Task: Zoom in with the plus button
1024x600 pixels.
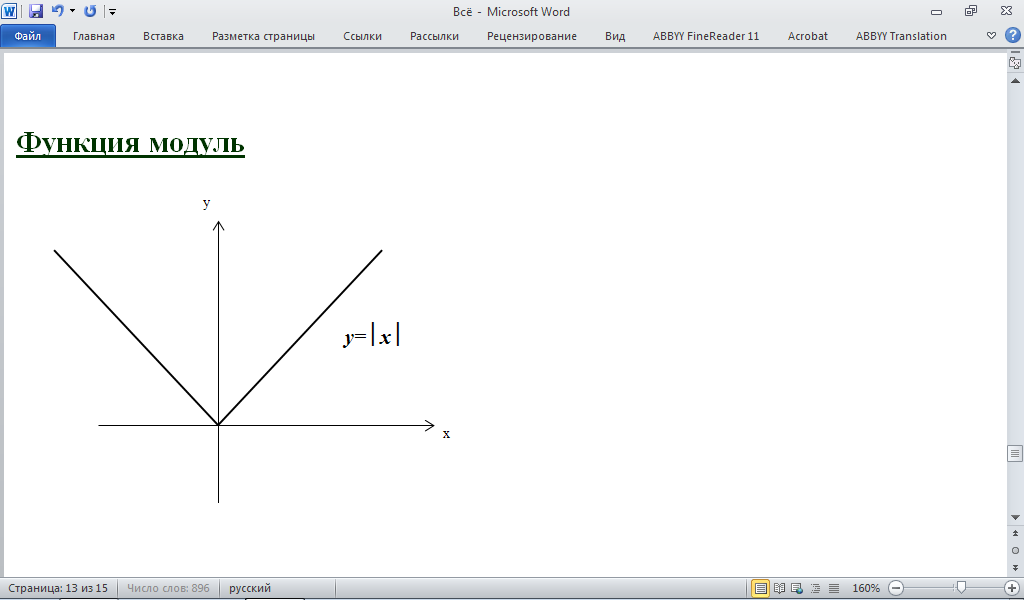Action: pos(1012,588)
